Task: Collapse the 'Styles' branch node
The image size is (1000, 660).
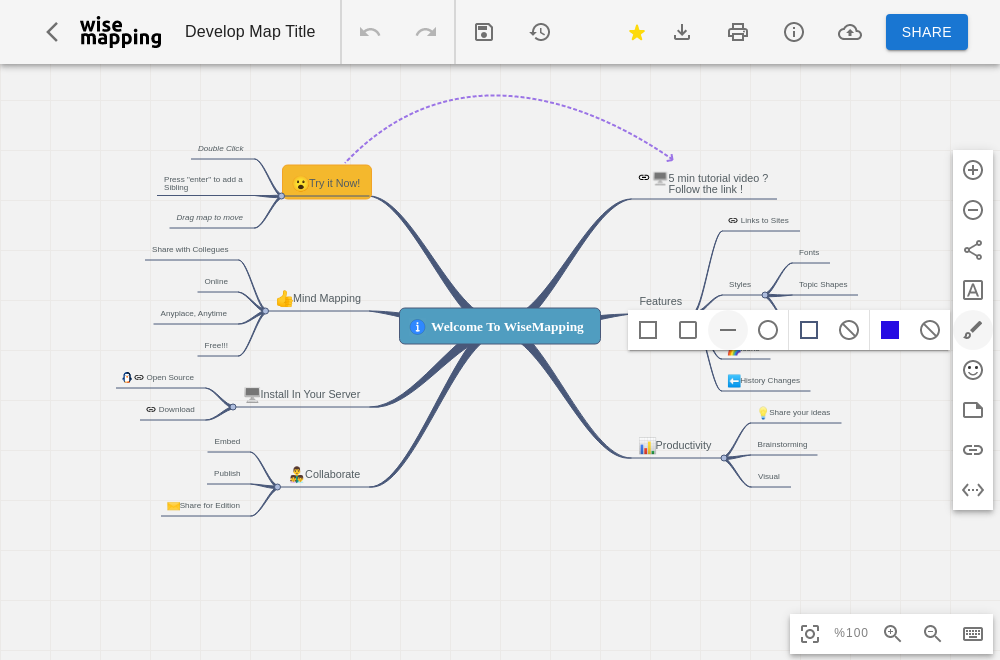Action: tap(765, 295)
